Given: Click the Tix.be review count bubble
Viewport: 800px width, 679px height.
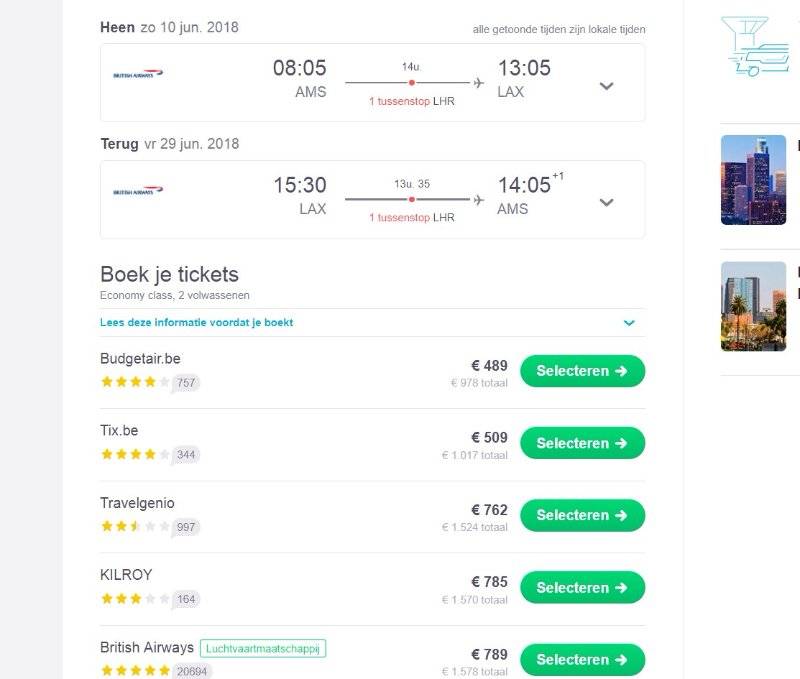Looking at the screenshot, I should pyautogui.click(x=186, y=455).
